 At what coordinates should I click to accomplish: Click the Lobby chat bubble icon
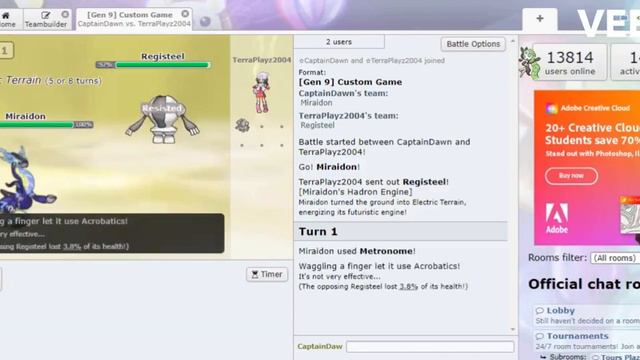pos(540,311)
